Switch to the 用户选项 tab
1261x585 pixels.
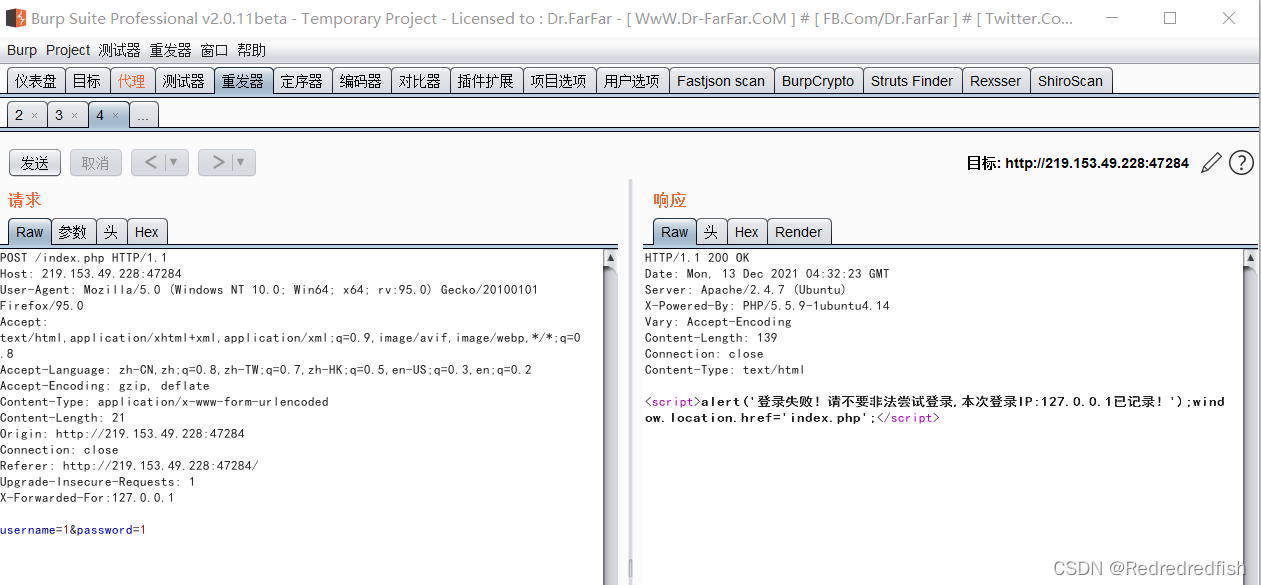point(632,81)
